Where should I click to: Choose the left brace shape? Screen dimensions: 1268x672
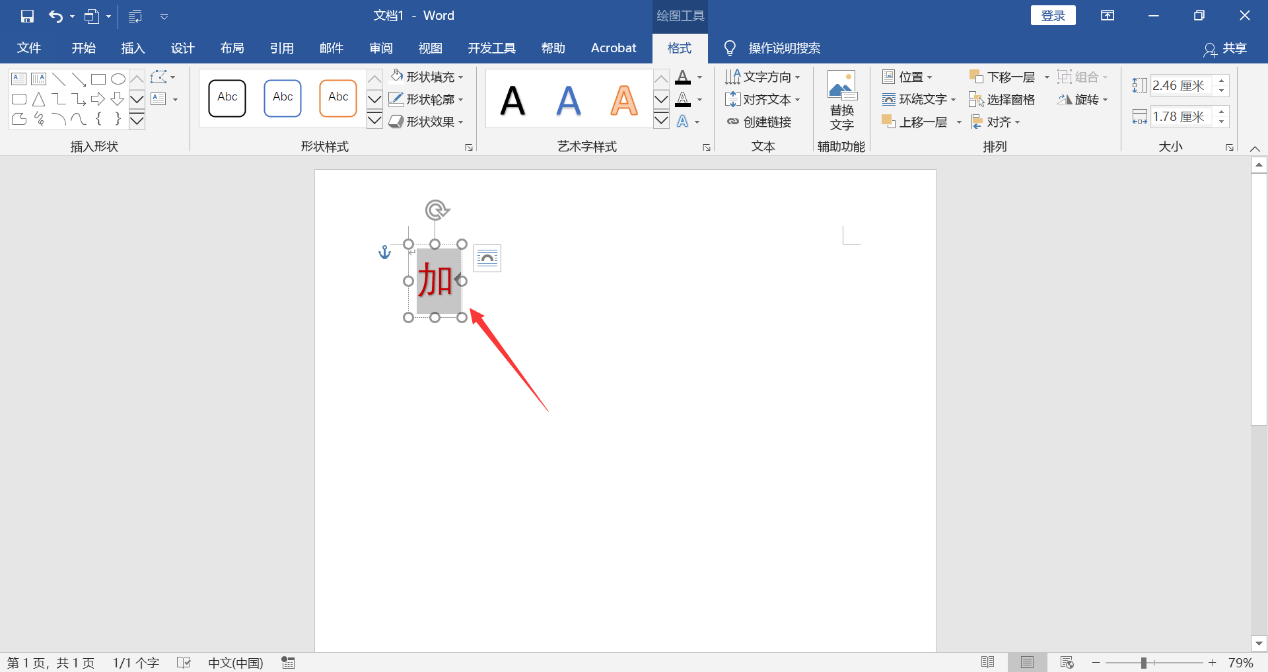coord(98,119)
